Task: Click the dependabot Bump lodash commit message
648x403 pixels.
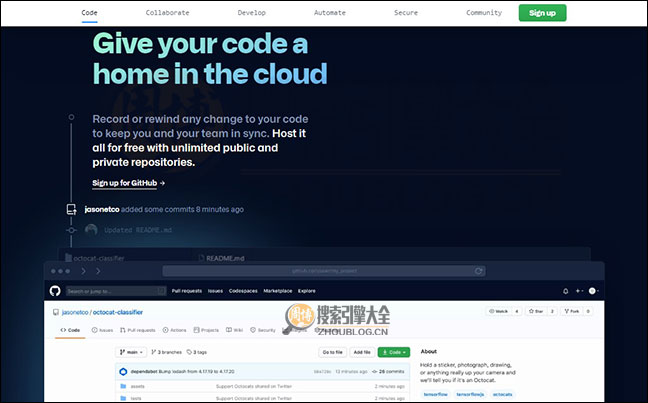Action: pos(197,372)
